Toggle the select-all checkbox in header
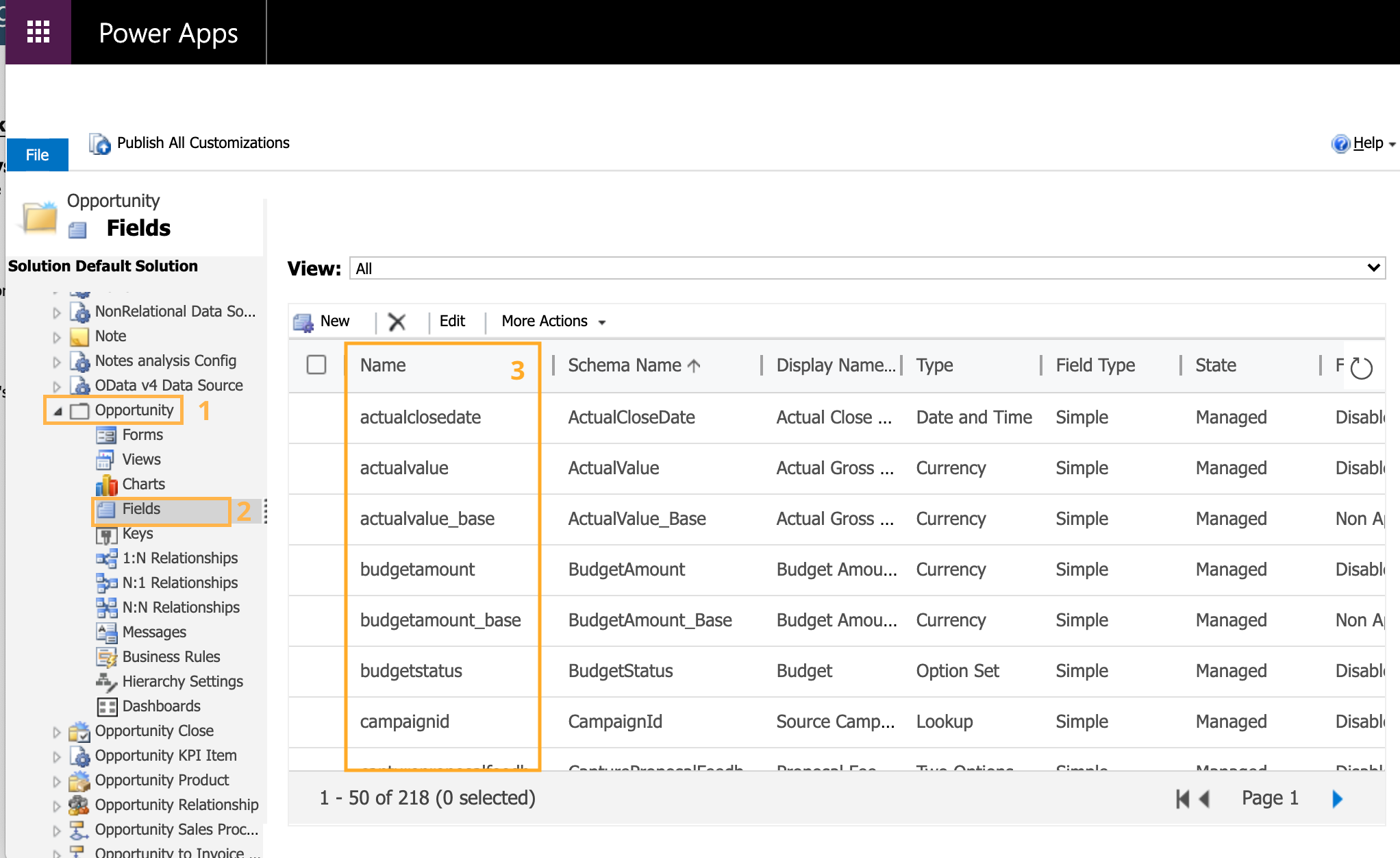 click(316, 365)
